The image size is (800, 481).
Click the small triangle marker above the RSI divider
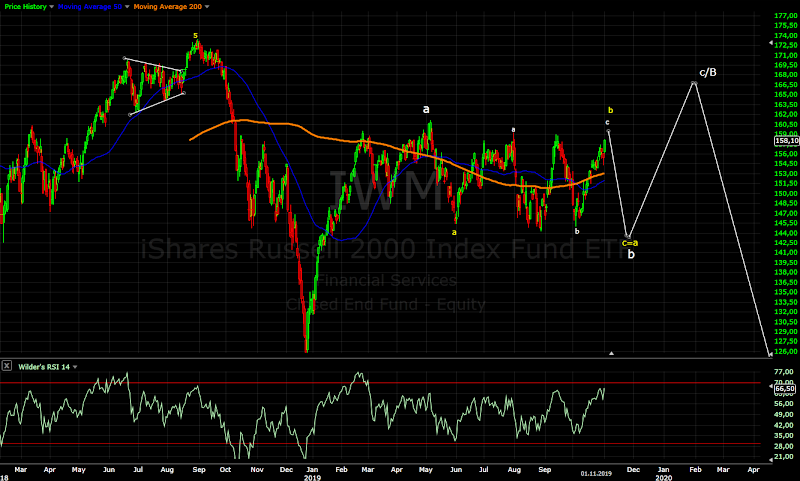[611, 353]
